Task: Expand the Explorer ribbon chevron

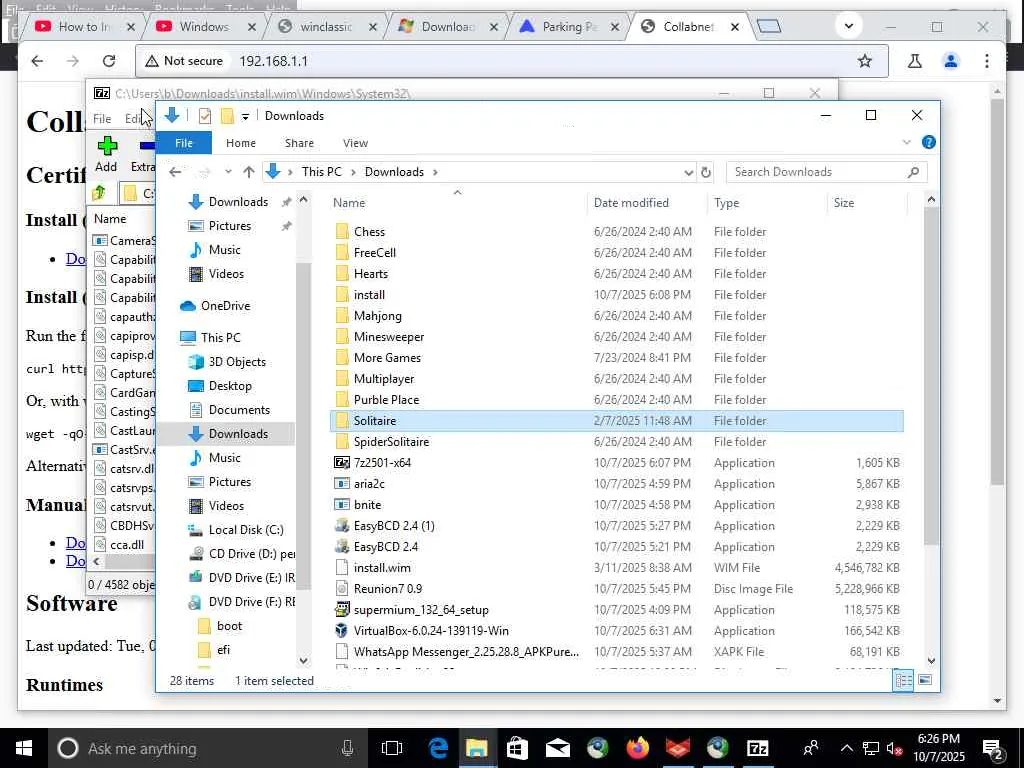Action: (x=906, y=142)
